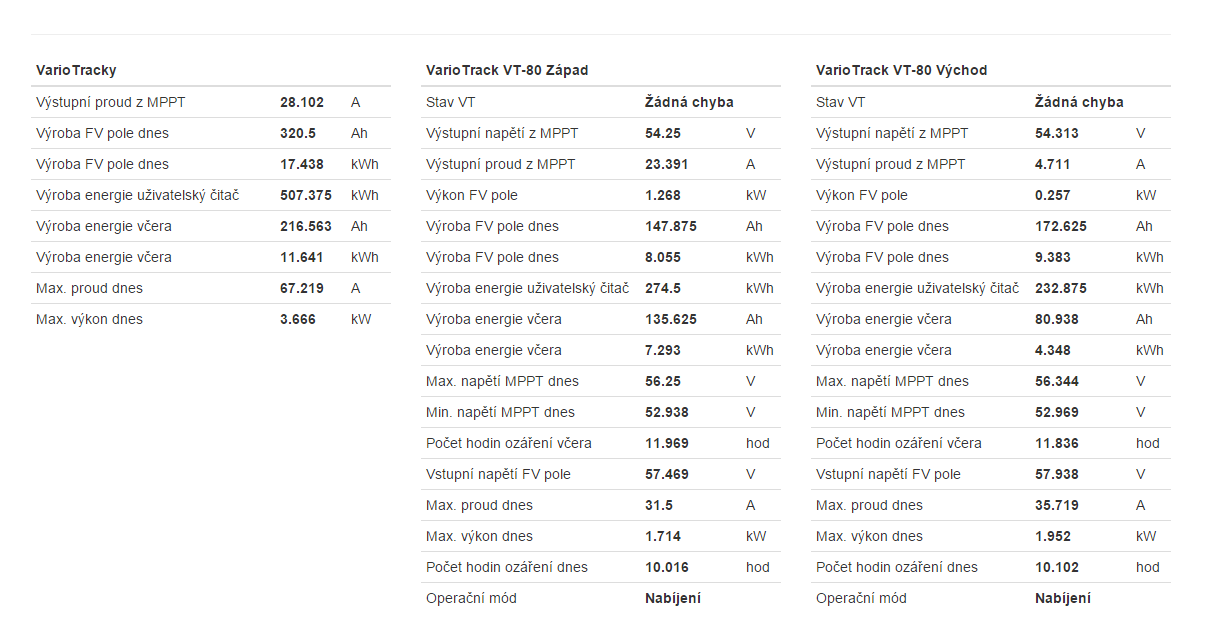1212x638 pixels.
Task: Click Západ Výkon FV pole 1.268 value
Action: (663, 195)
